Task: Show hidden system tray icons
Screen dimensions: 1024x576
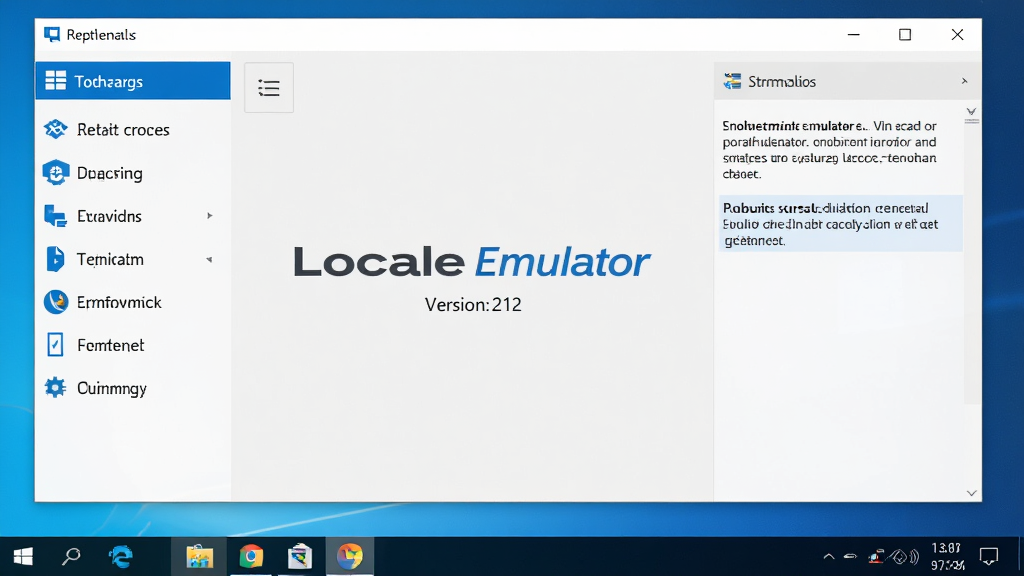Action: tap(829, 556)
